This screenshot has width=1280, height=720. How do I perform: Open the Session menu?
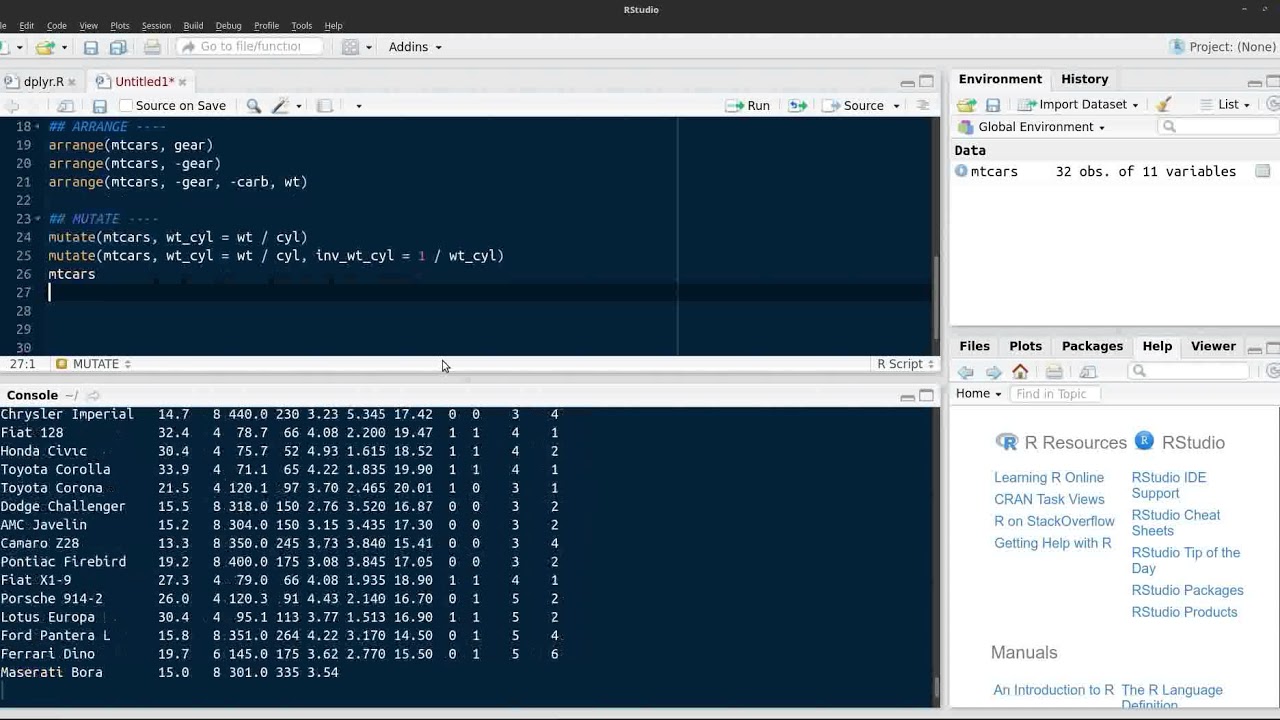click(156, 25)
